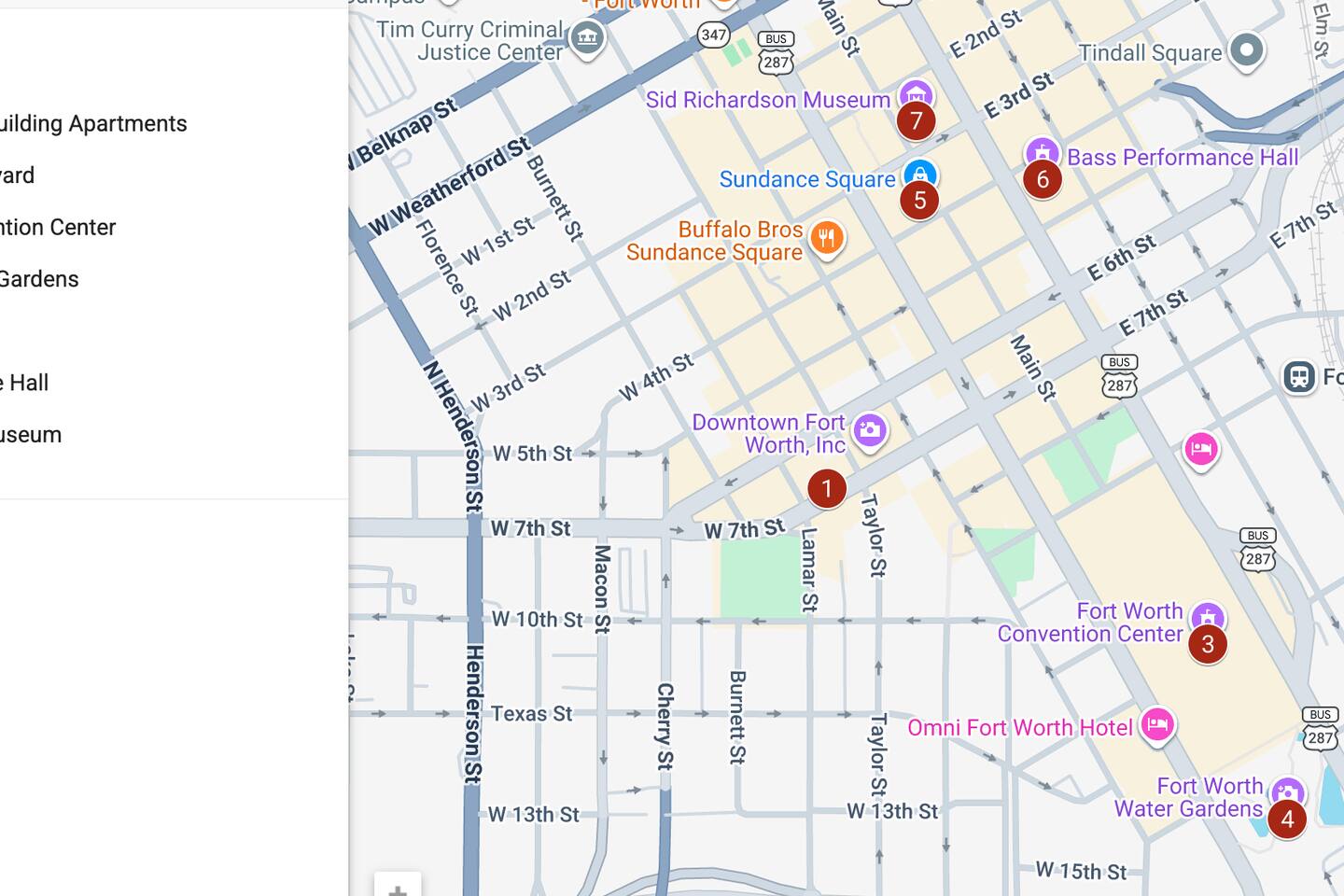Open red marker 4 near Water Gardens

[1286, 819]
